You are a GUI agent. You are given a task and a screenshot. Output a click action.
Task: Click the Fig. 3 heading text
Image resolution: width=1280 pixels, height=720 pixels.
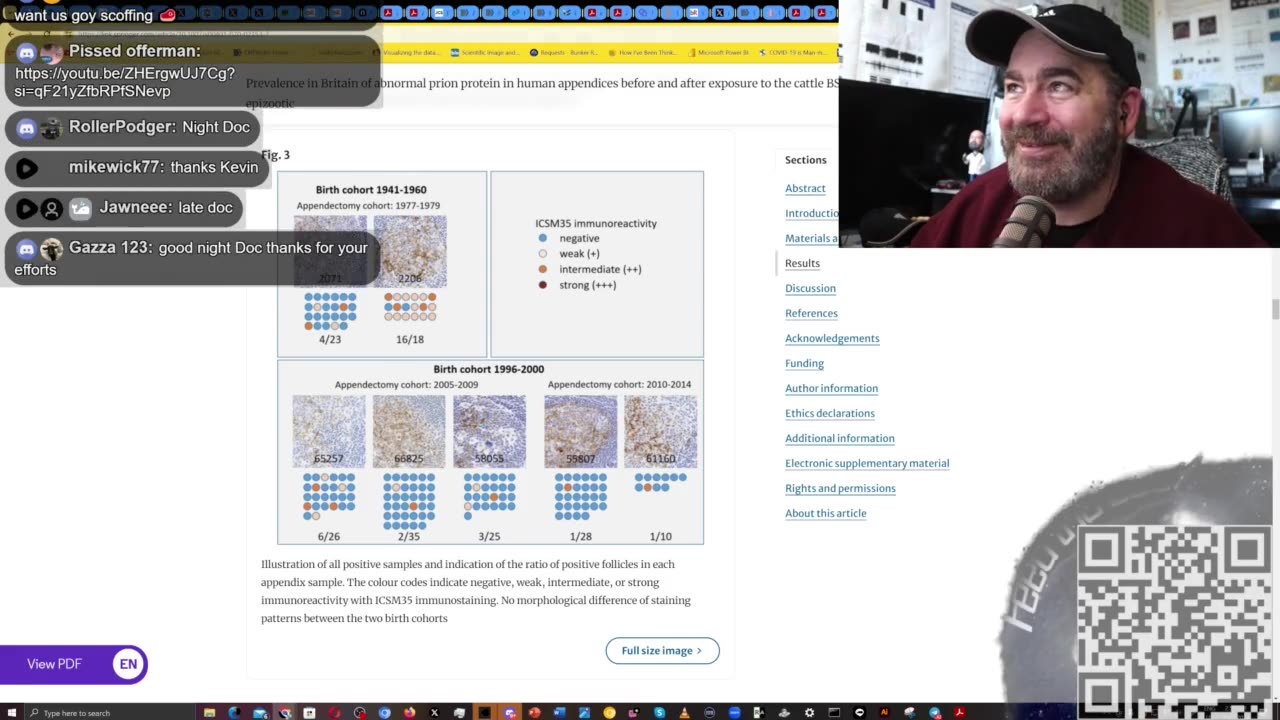pyautogui.click(x=276, y=155)
